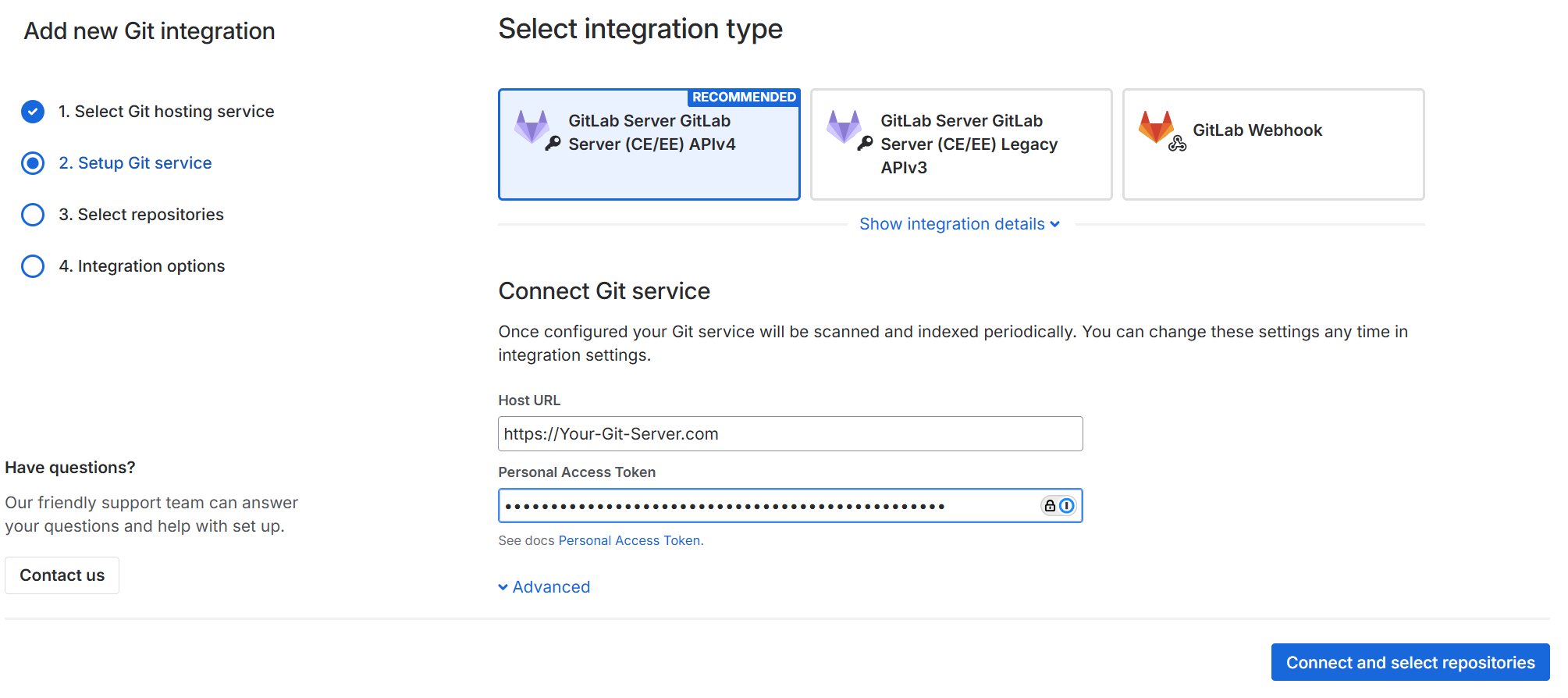Select the Setup Git service step radio
The image size is (1568, 698).
tap(33, 163)
